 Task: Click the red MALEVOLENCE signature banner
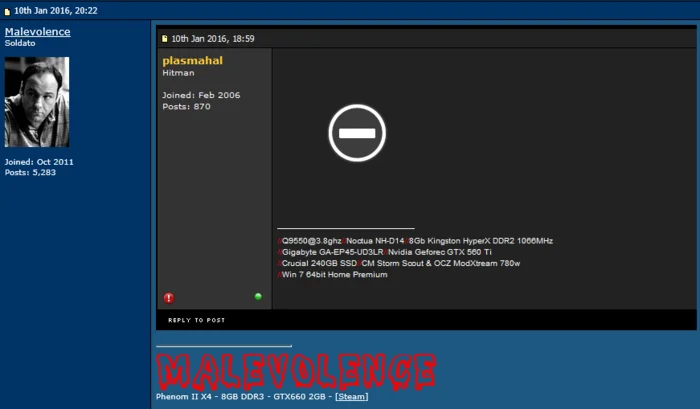[296, 372]
